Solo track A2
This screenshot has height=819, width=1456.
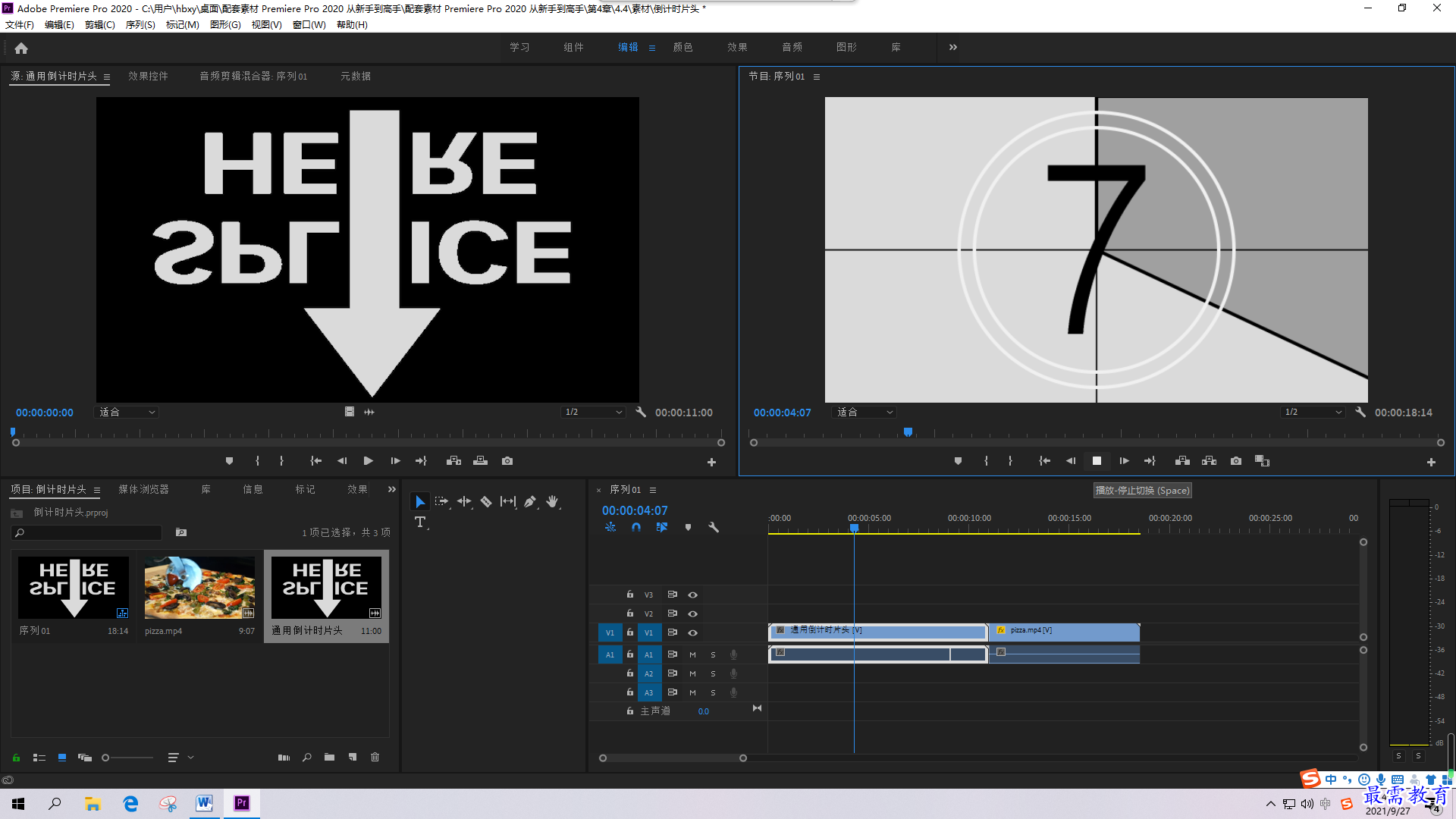[713, 673]
